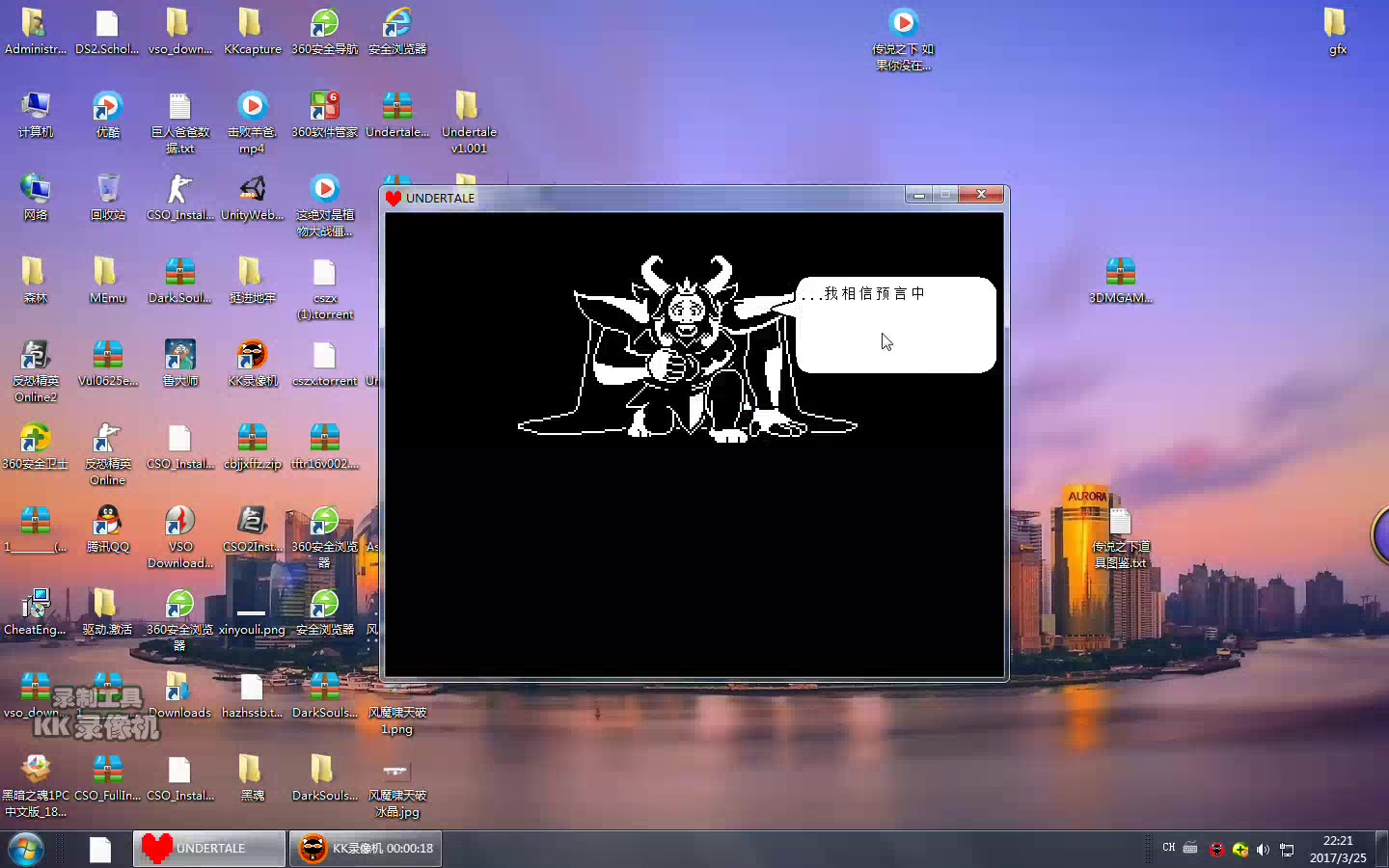Image resolution: width=1389 pixels, height=868 pixels.
Task: Open the 回收站 recycle bin
Action: [x=107, y=197]
